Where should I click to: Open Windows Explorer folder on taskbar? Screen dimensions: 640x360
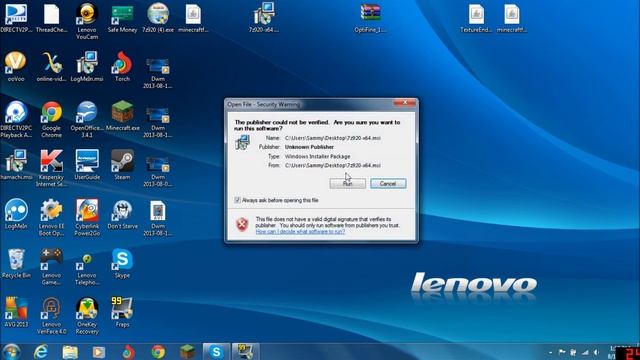pyautogui.click(x=70, y=352)
